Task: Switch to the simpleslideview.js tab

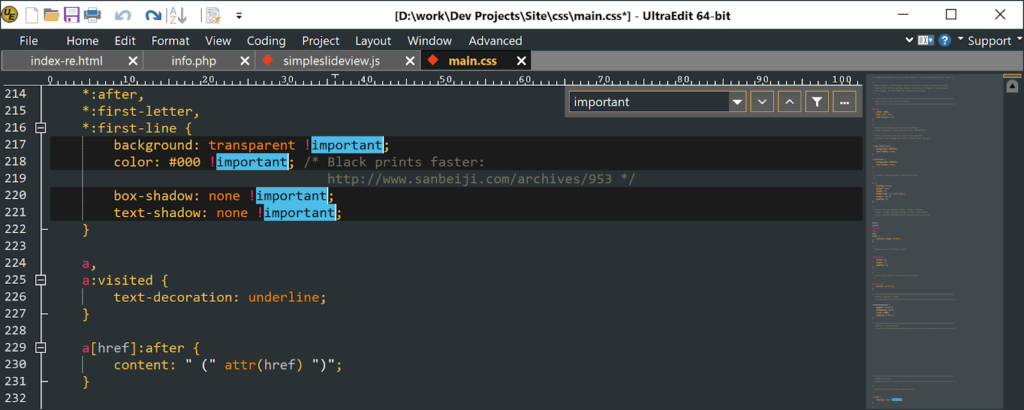Action: tap(328, 61)
